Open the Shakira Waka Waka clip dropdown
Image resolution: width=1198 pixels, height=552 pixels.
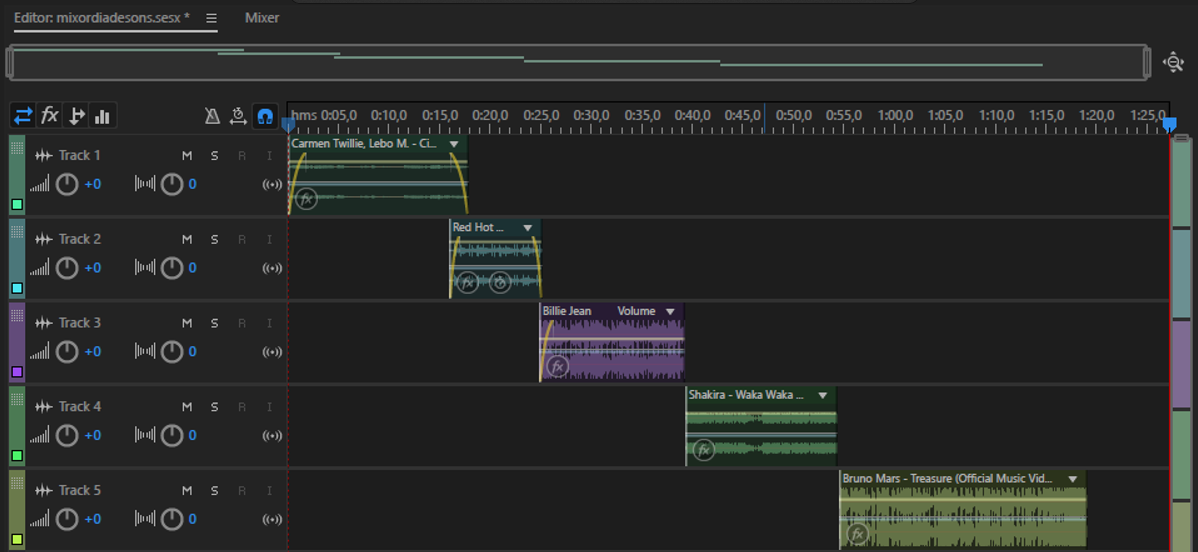822,395
